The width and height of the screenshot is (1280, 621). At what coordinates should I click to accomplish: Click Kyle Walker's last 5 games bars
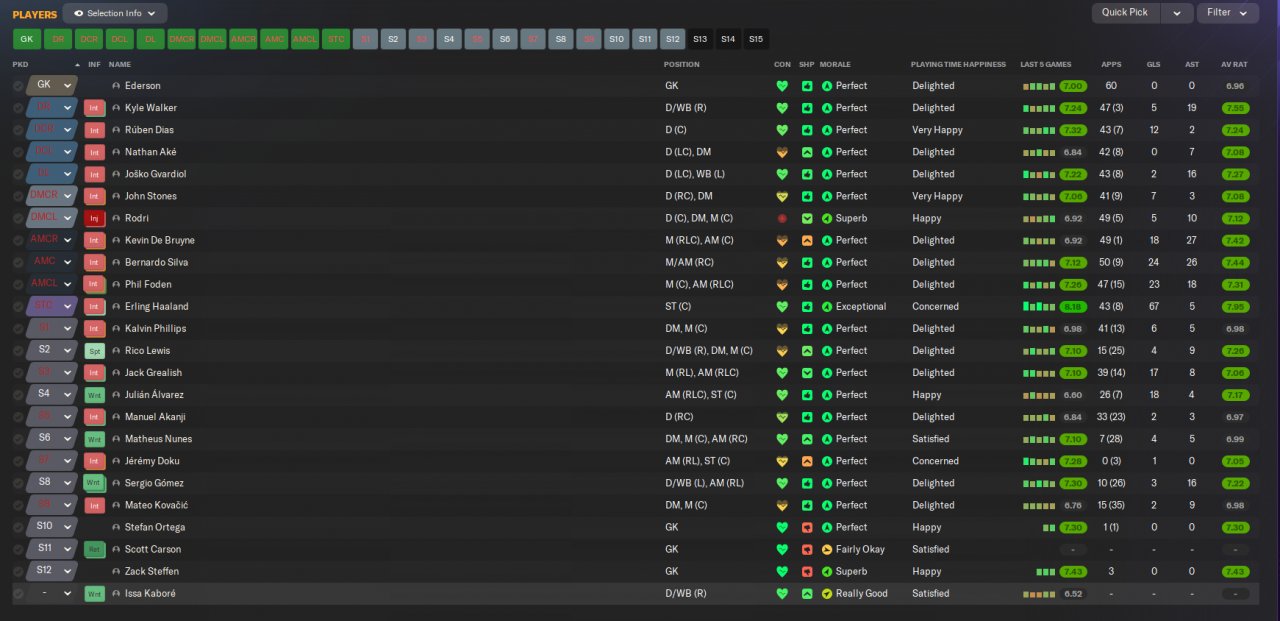pos(1039,108)
